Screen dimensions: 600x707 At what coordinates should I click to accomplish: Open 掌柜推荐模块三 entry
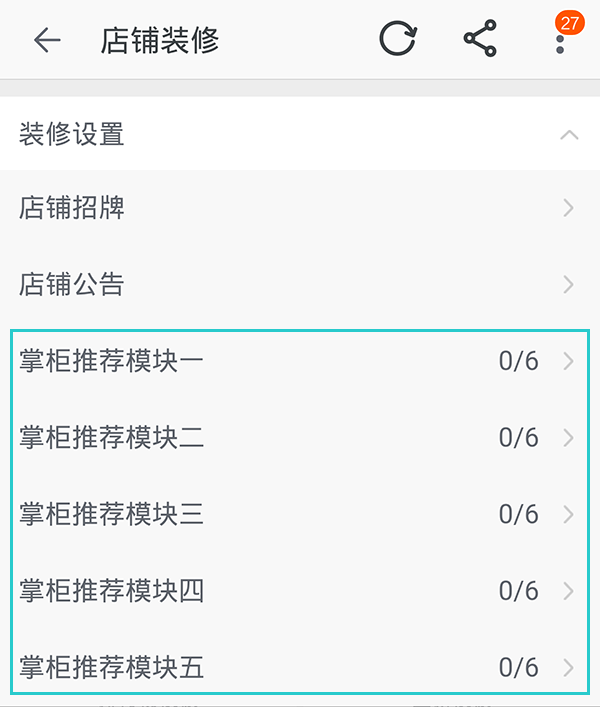(112, 514)
